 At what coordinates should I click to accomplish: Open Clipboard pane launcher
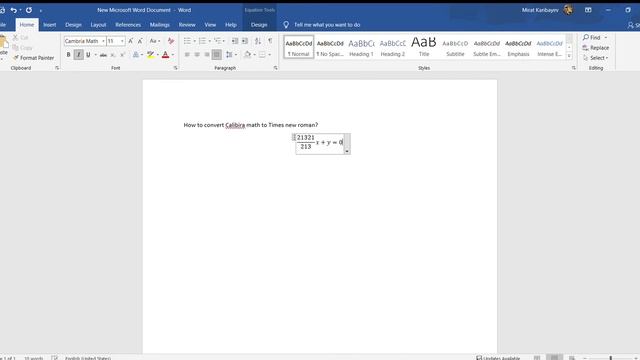click(57, 68)
